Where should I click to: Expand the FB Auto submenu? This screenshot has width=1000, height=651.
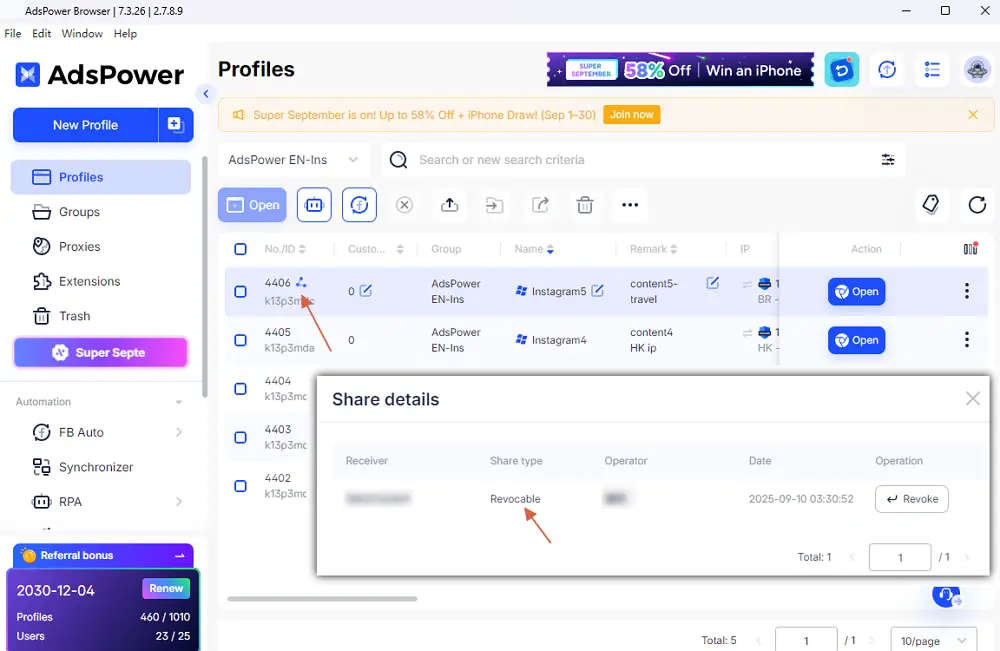tap(179, 432)
